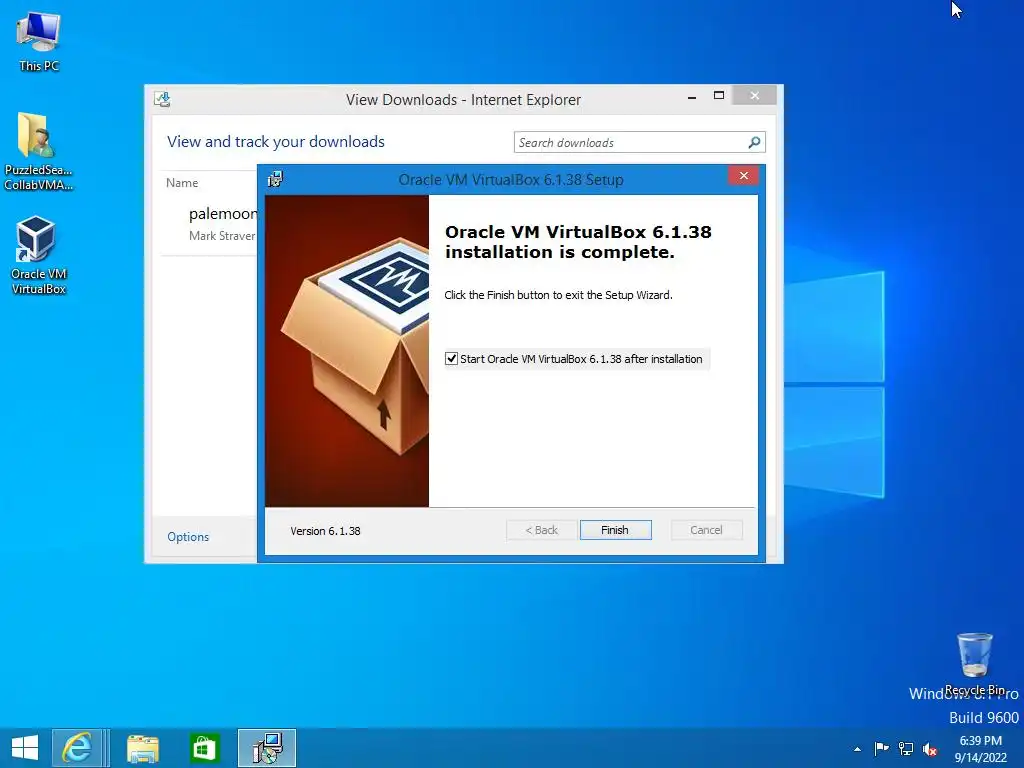Click Internet Explorer taskbar icon
This screenshot has width=1024, height=768.
(76, 748)
